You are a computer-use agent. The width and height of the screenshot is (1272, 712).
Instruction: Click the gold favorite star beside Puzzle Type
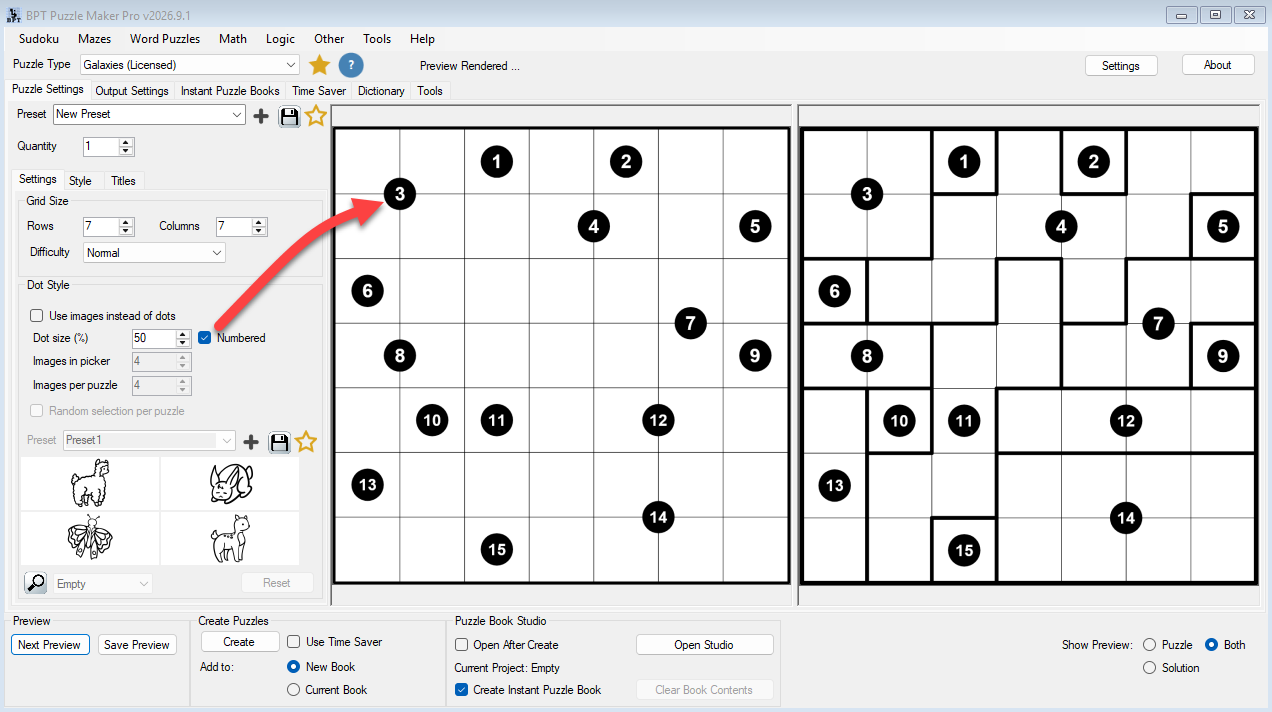click(x=319, y=65)
